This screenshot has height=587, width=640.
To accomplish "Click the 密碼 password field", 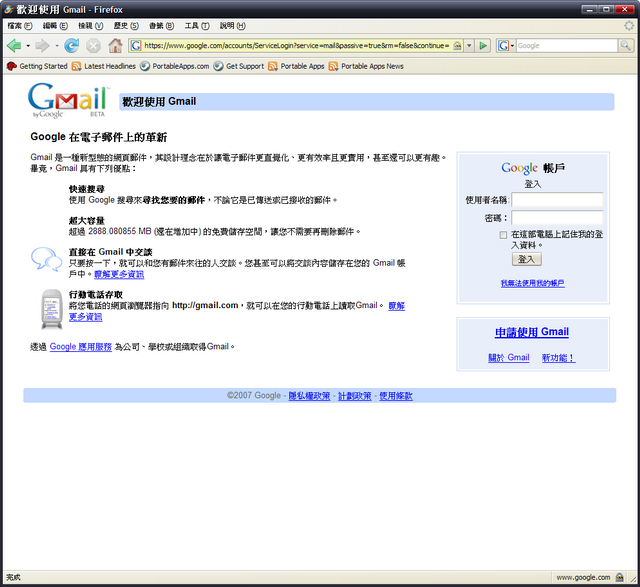I will coord(557,218).
